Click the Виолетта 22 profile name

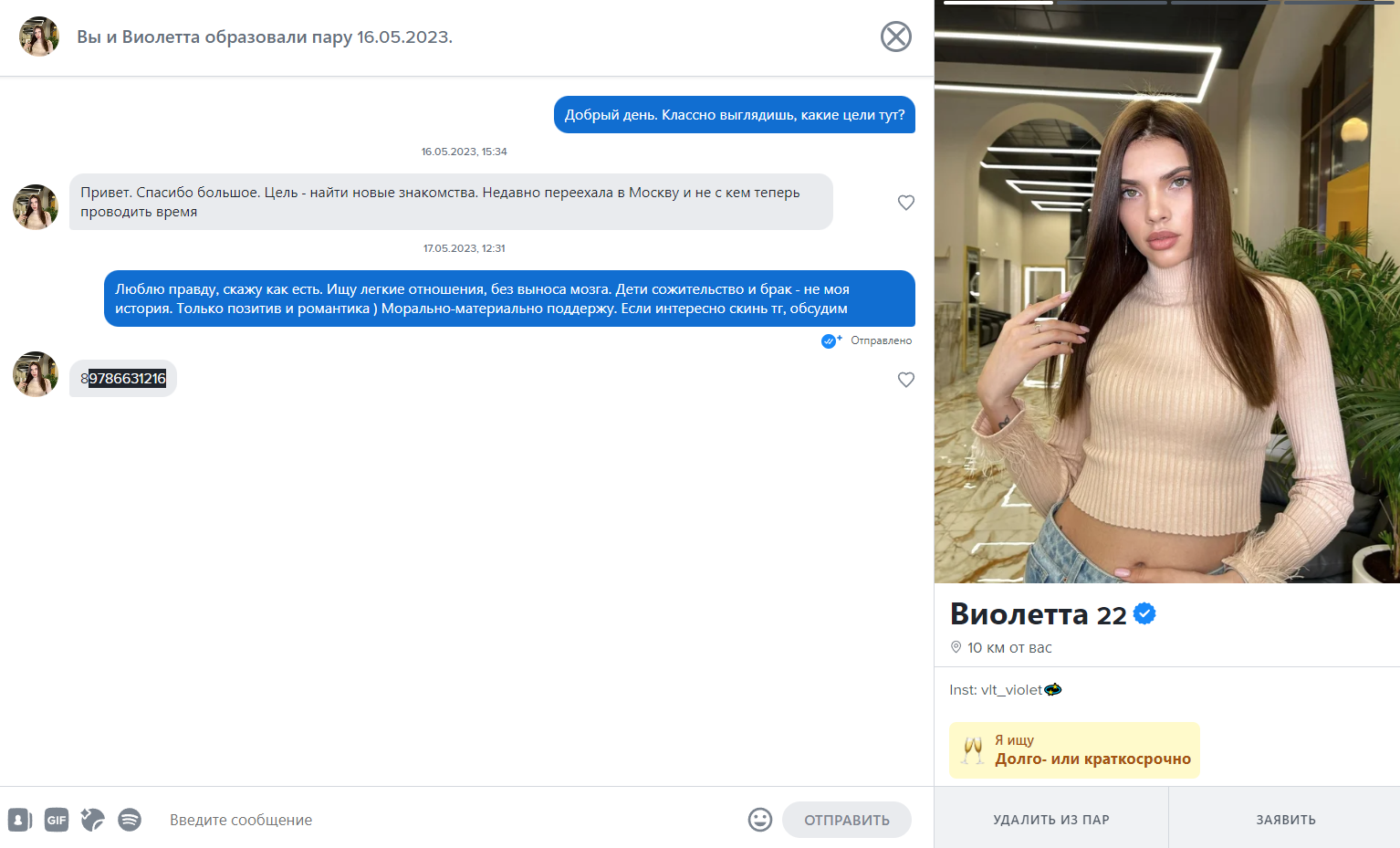1039,614
